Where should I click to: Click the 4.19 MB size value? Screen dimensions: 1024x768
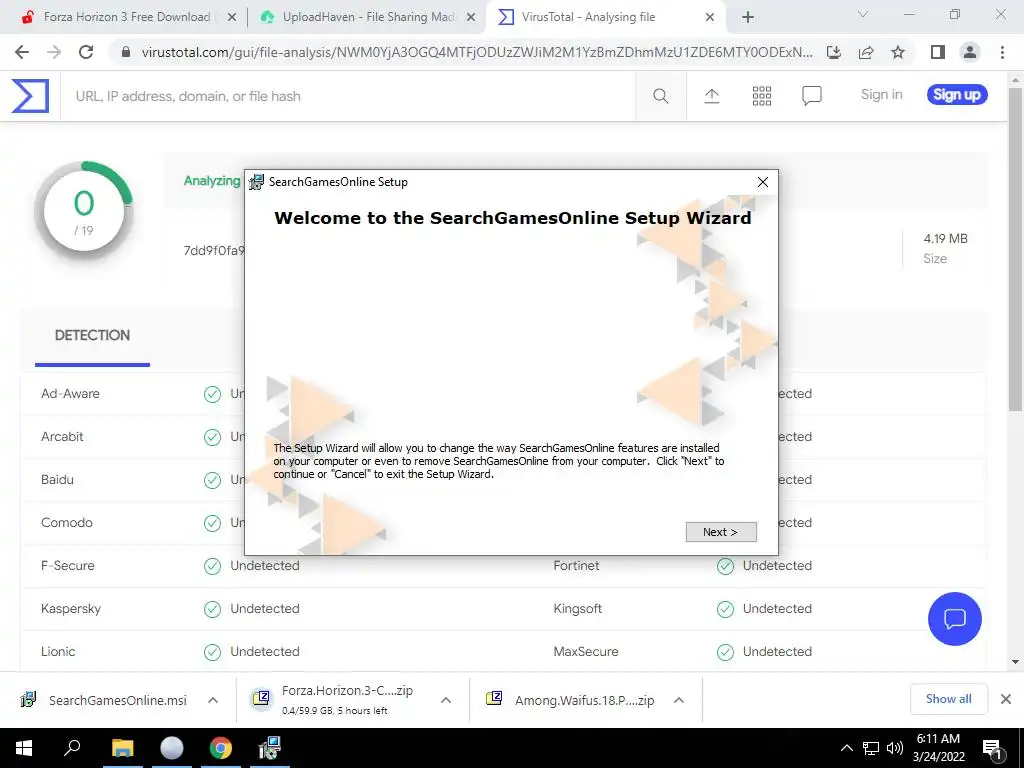(945, 238)
